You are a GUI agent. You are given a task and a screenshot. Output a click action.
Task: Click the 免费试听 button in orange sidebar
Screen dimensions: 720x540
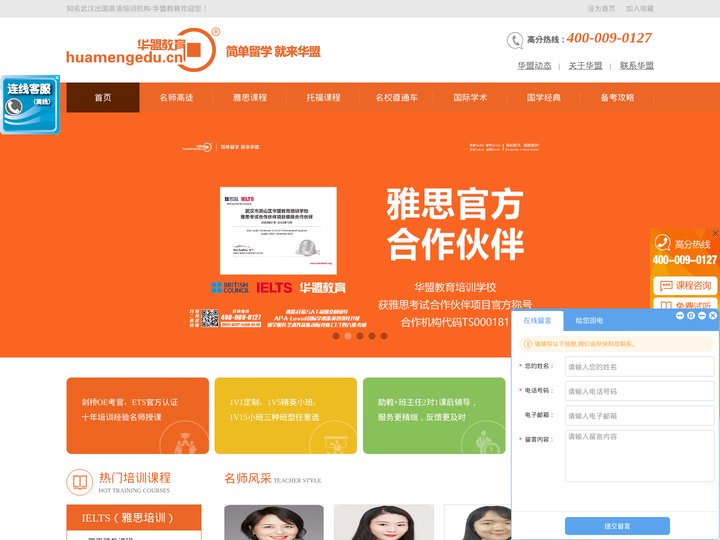tap(686, 304)
